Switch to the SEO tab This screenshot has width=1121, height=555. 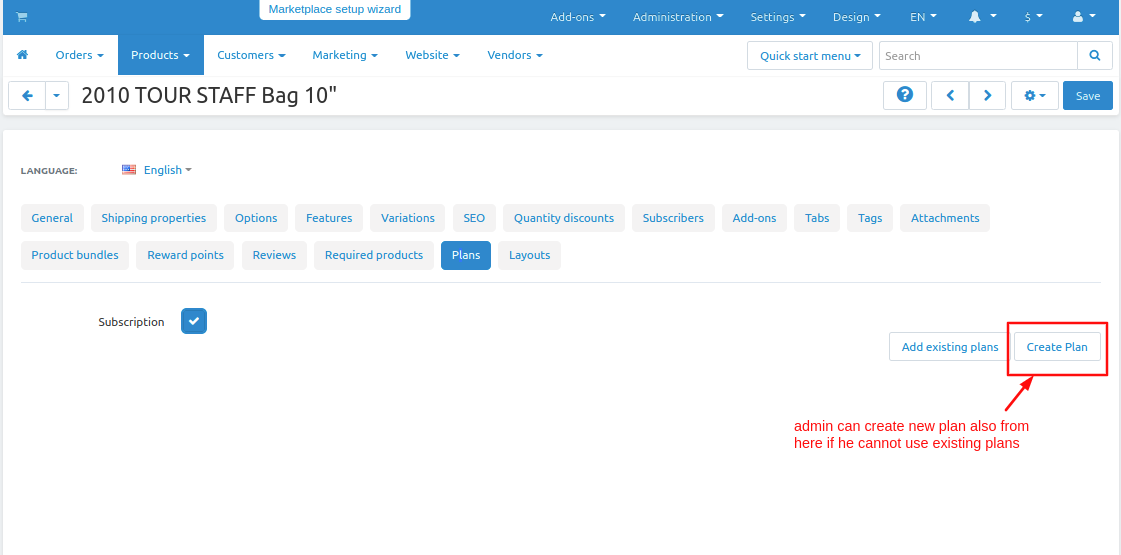(x=474, y=218)
